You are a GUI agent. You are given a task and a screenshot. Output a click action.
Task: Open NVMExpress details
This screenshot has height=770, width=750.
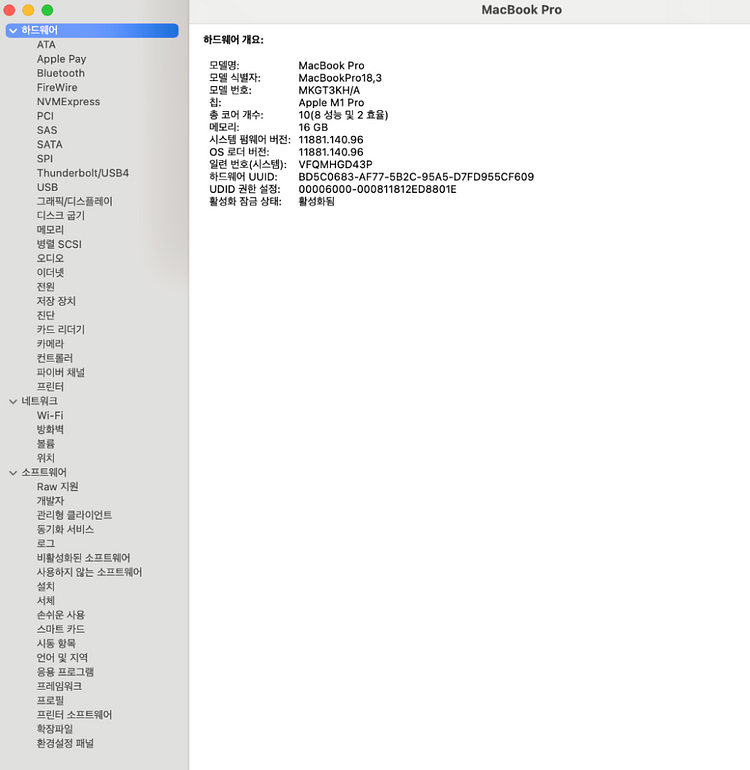click(x=68, y=102)
